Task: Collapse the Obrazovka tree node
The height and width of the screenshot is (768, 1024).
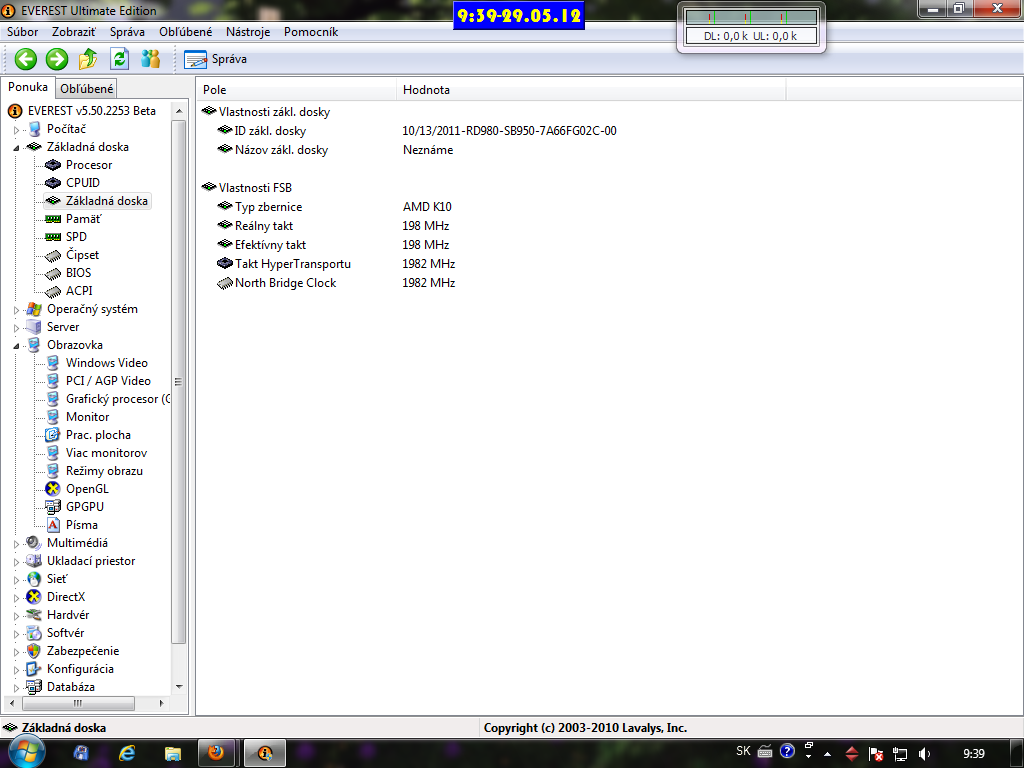Action: [16, 345]
